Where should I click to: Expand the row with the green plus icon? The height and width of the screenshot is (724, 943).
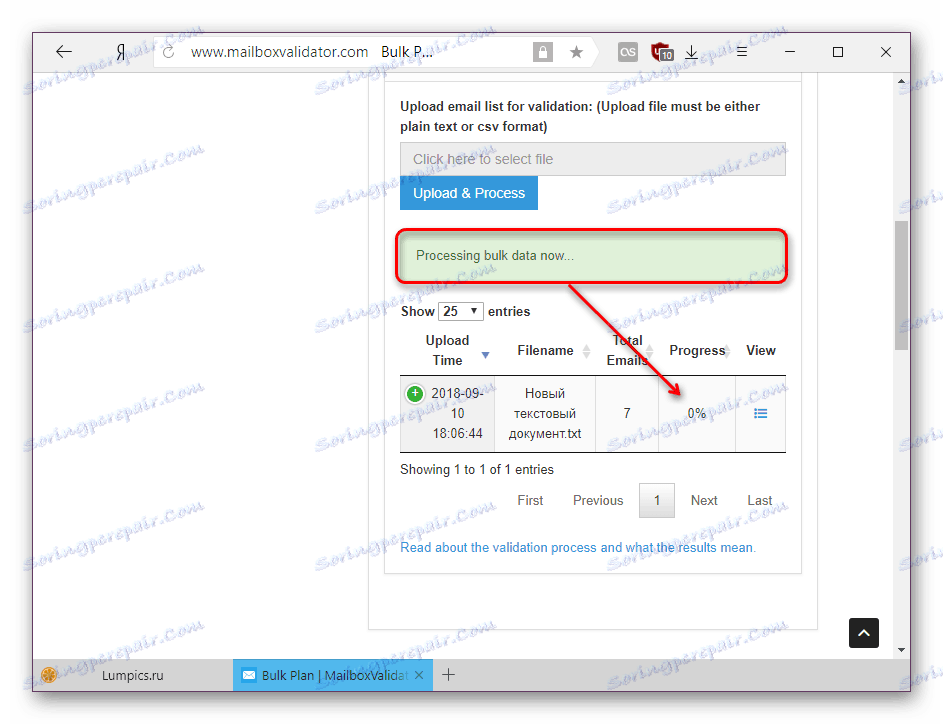pos(415,393)
